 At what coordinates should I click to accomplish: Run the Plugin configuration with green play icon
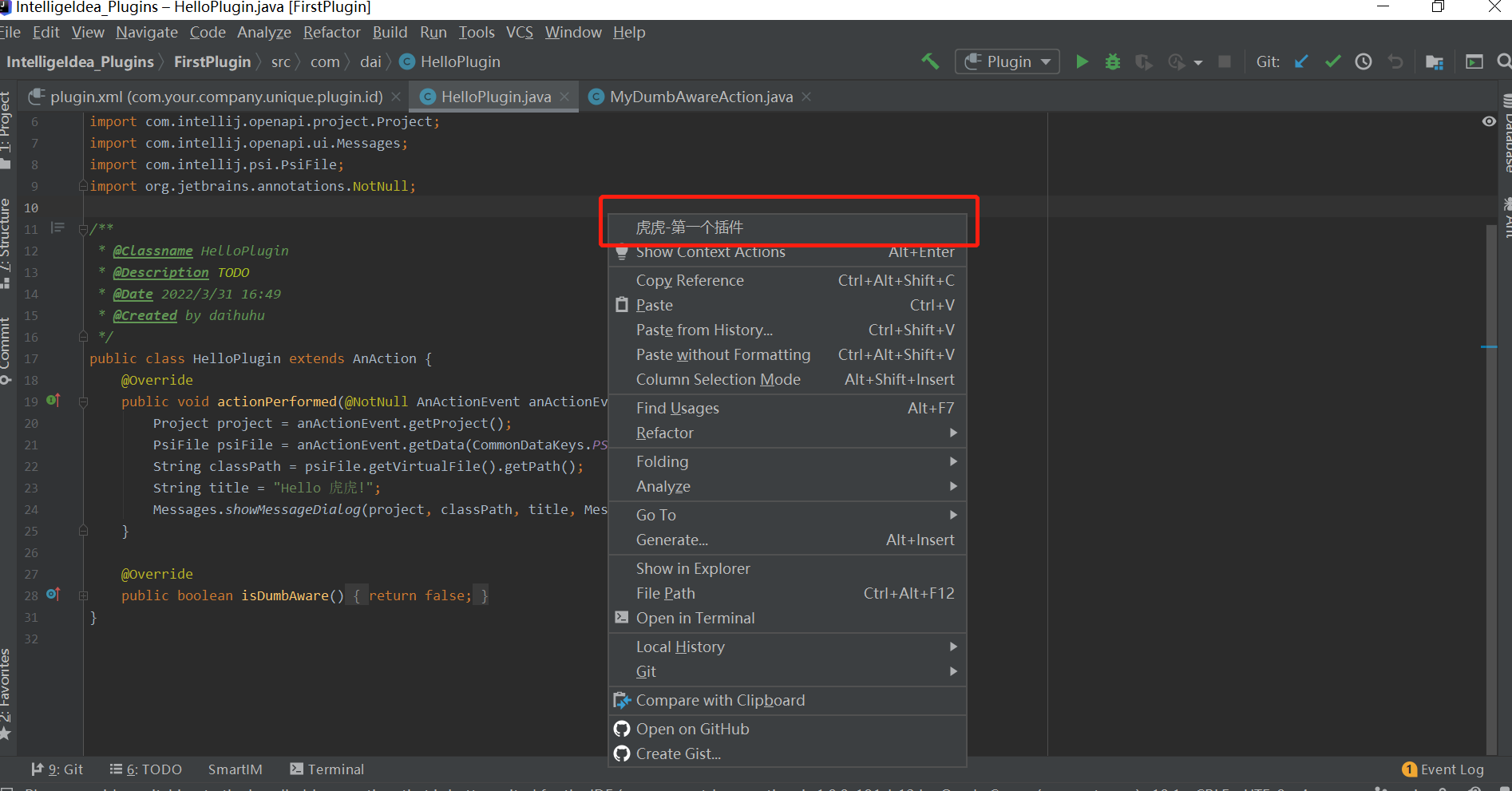(x=1082, y=61)
